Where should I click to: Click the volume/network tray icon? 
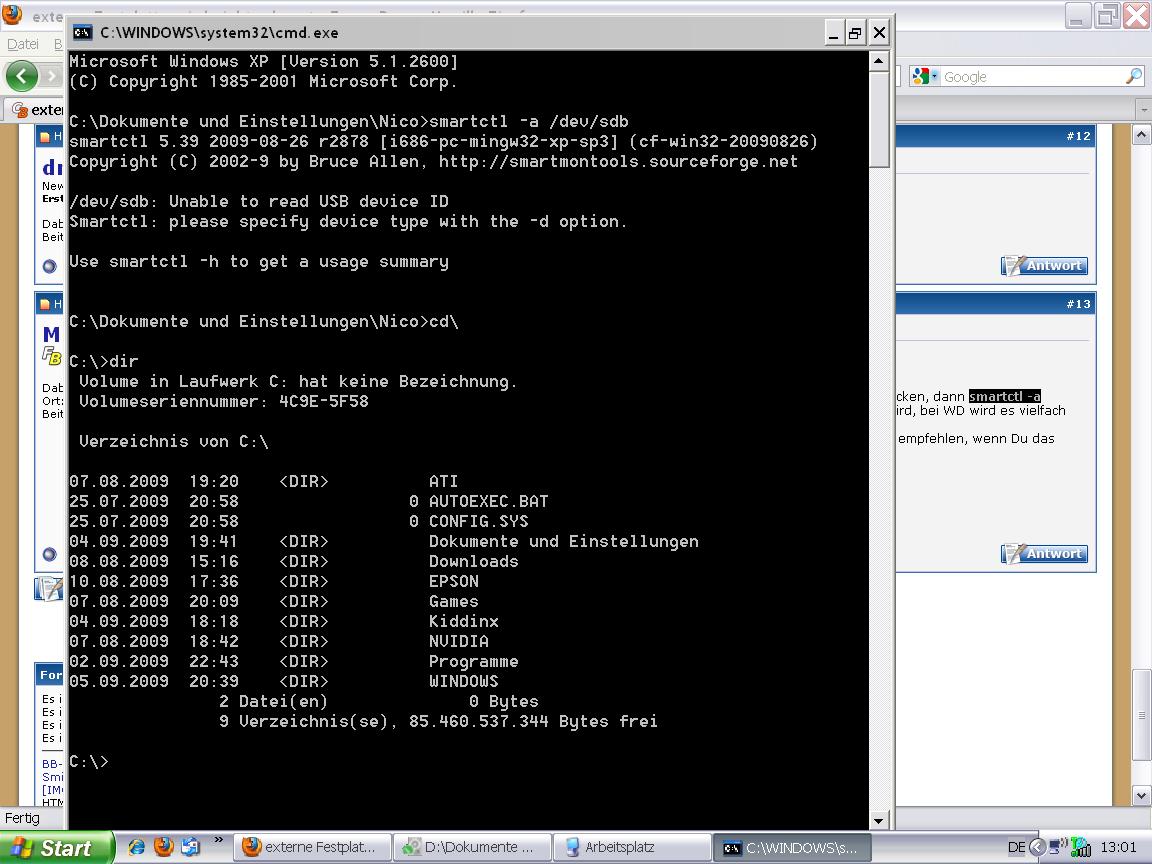coord(1058,846)
